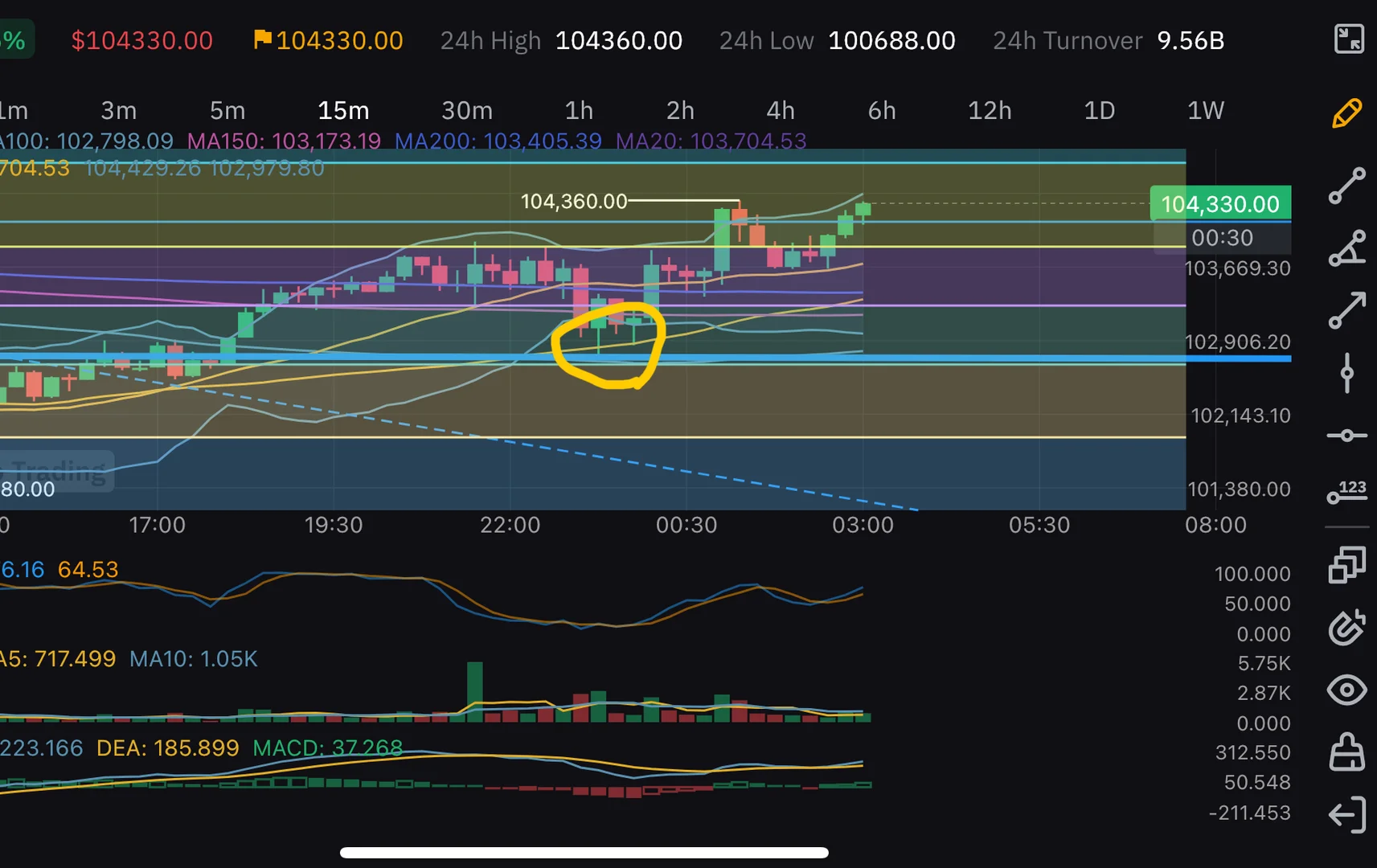1377x868 pixels.
Task: Exit drawing mode with the arrow icon
Action: point(1347,815)
